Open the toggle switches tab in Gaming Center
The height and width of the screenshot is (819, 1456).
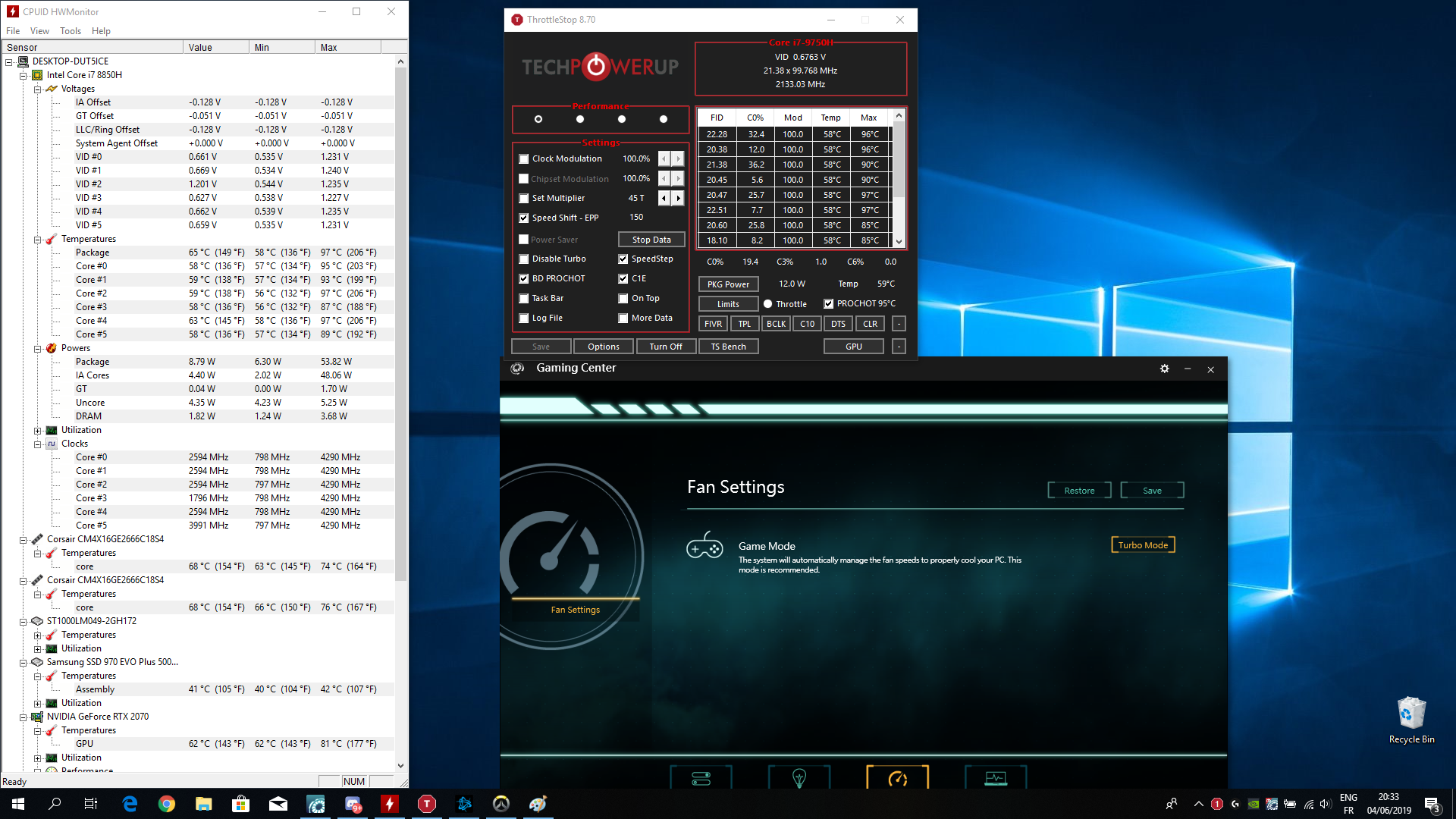pyautogui.click(x=701, y=778)
